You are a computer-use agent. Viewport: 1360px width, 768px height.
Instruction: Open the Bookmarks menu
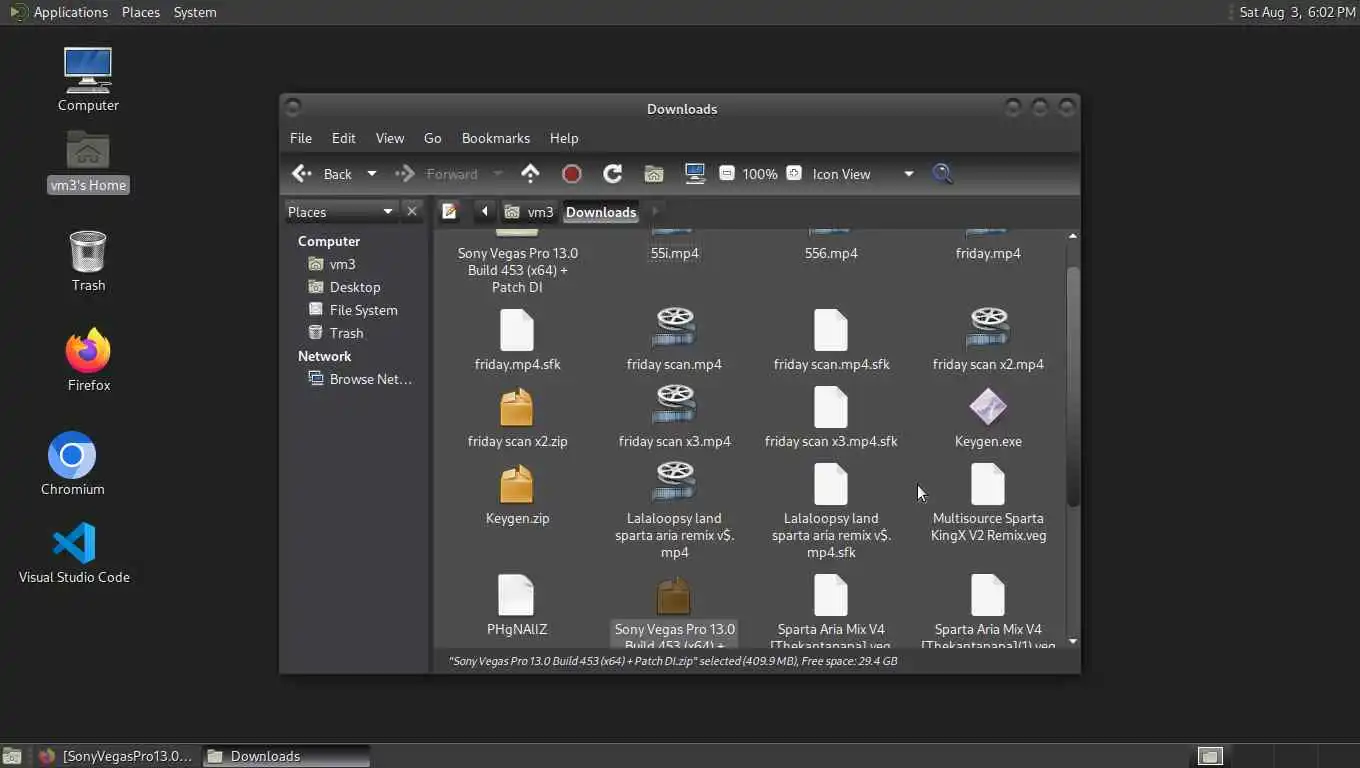click(496, 138)
